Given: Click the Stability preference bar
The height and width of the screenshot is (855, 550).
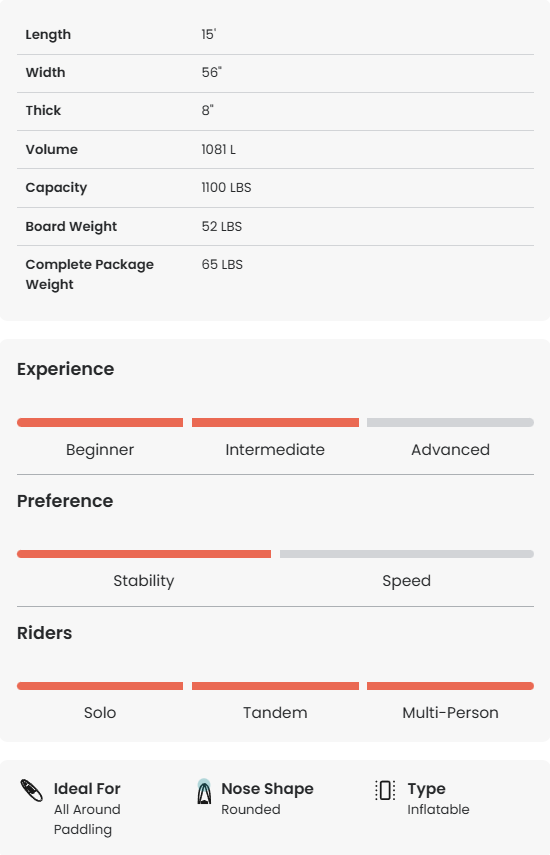Looking at the screenshot, I should (144, 554).
